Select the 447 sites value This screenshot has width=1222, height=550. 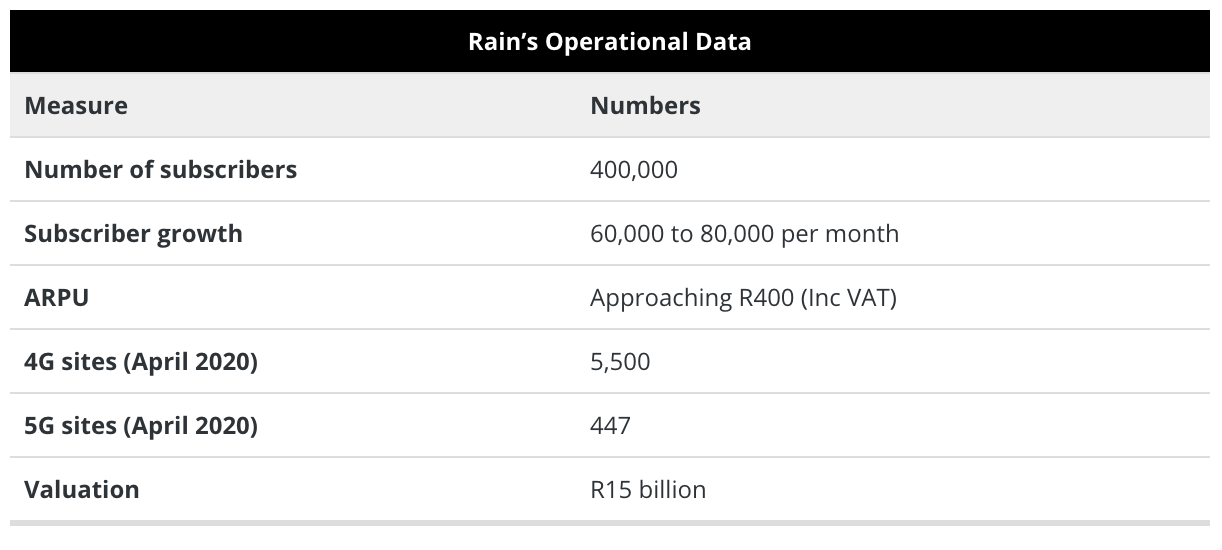coord(610,425)
